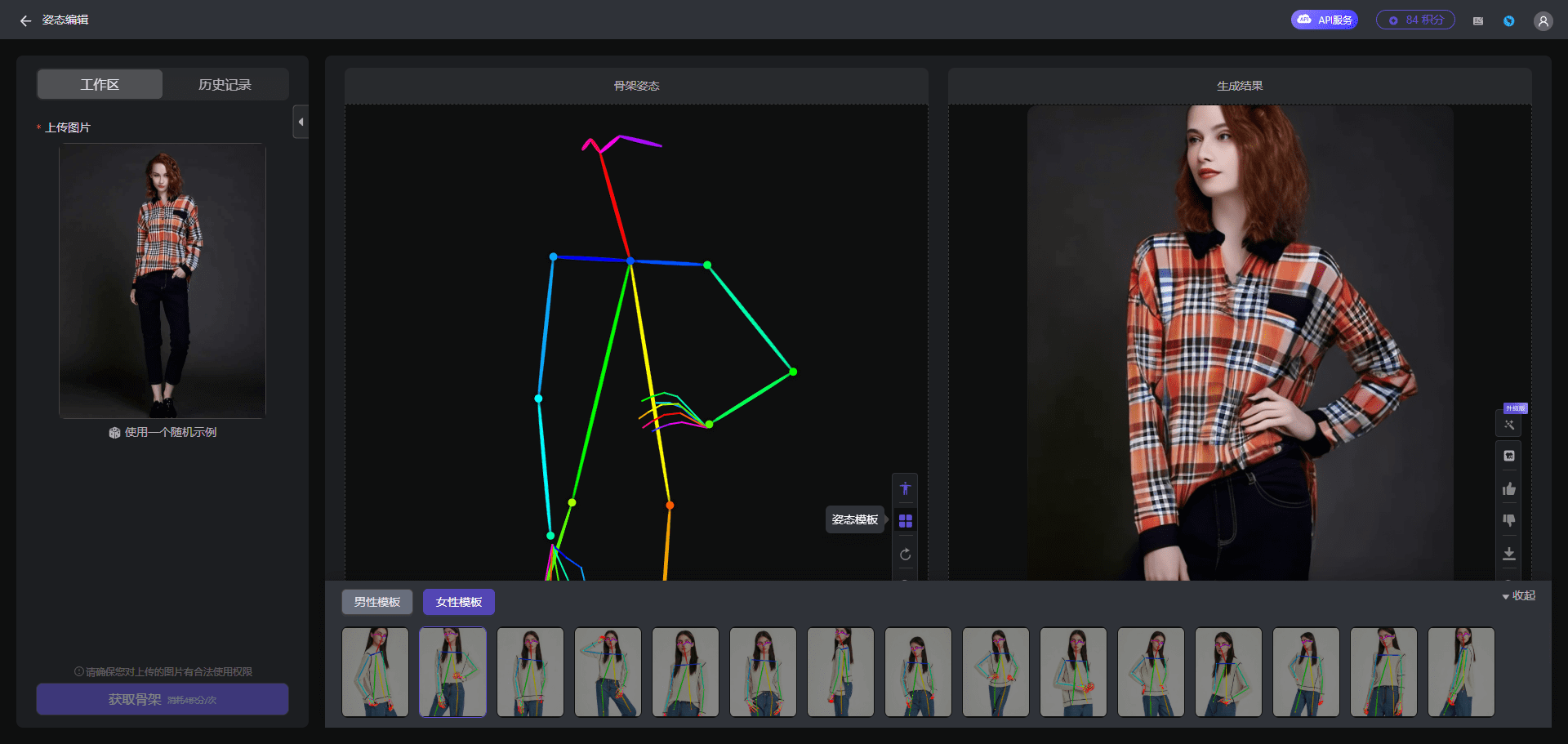Select the 女性模板 tab
The height and width of the screenshot is (744, 1568).
click(459, 602)
